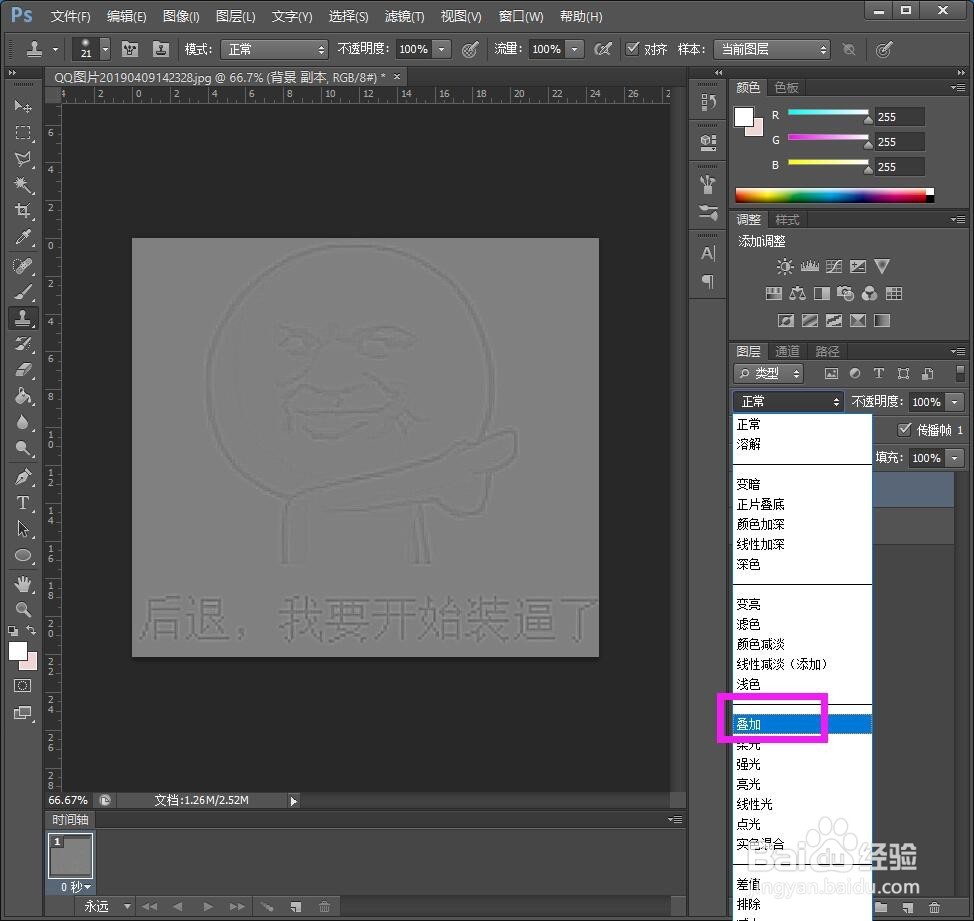This screenshot has width=974, height=921.
Task: Select the Rectangular Marquee tool
Action: click(x=22, y=132)
